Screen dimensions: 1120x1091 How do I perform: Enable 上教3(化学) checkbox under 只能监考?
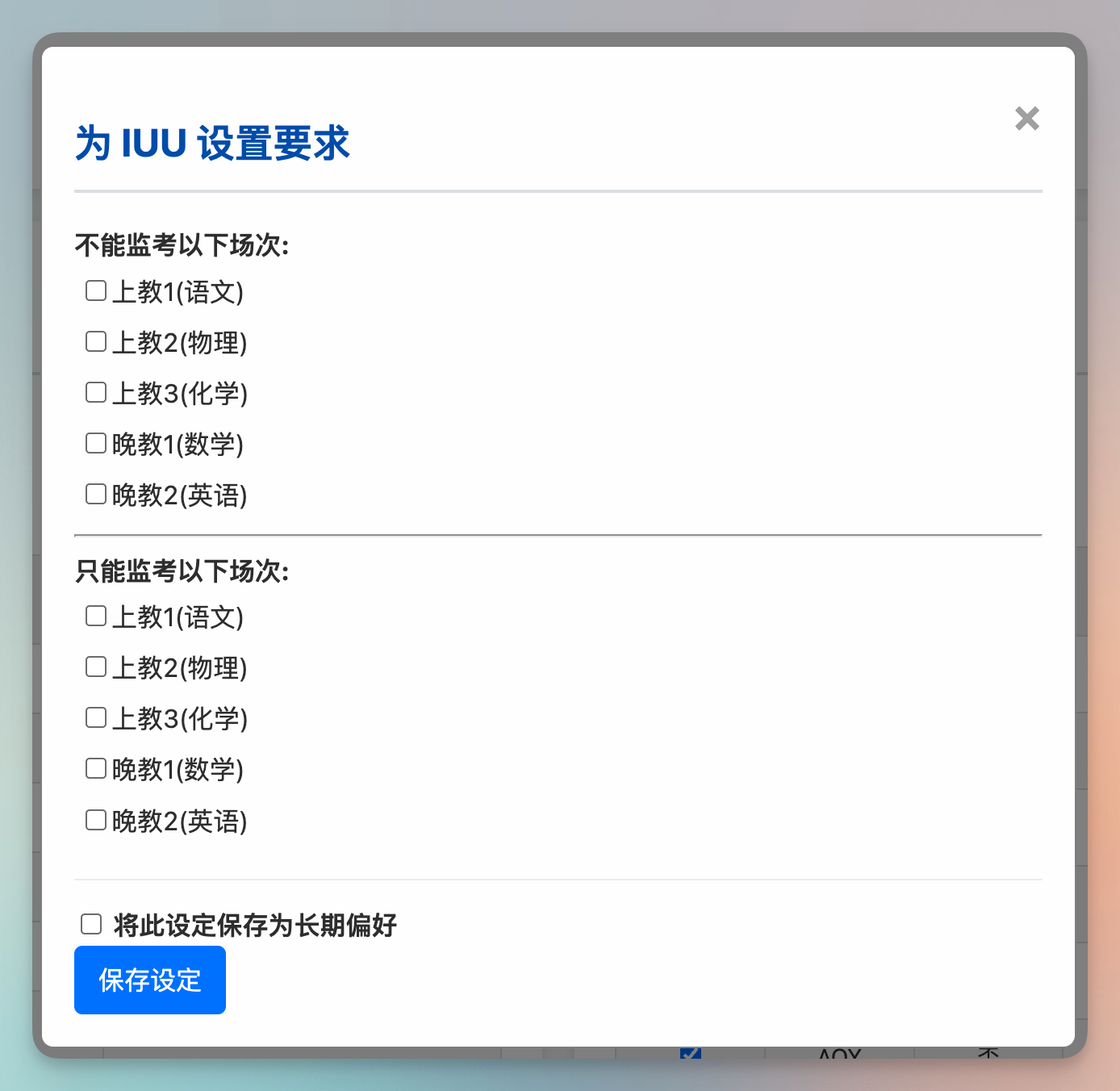(96, 718)
